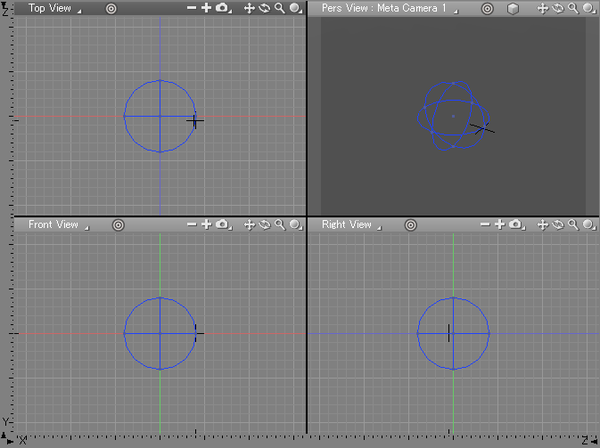Click the minus icon in Top View
Viewport: 600px width, 448px height.
pos(192,8)
